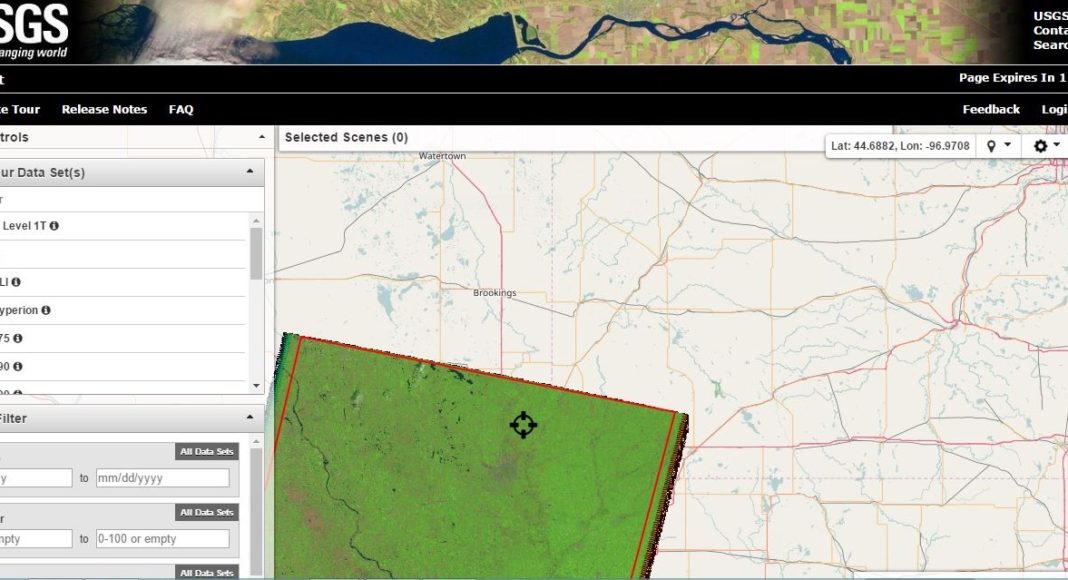
Task: Show info for the dataset ending in 90
Action: (18, 366)
